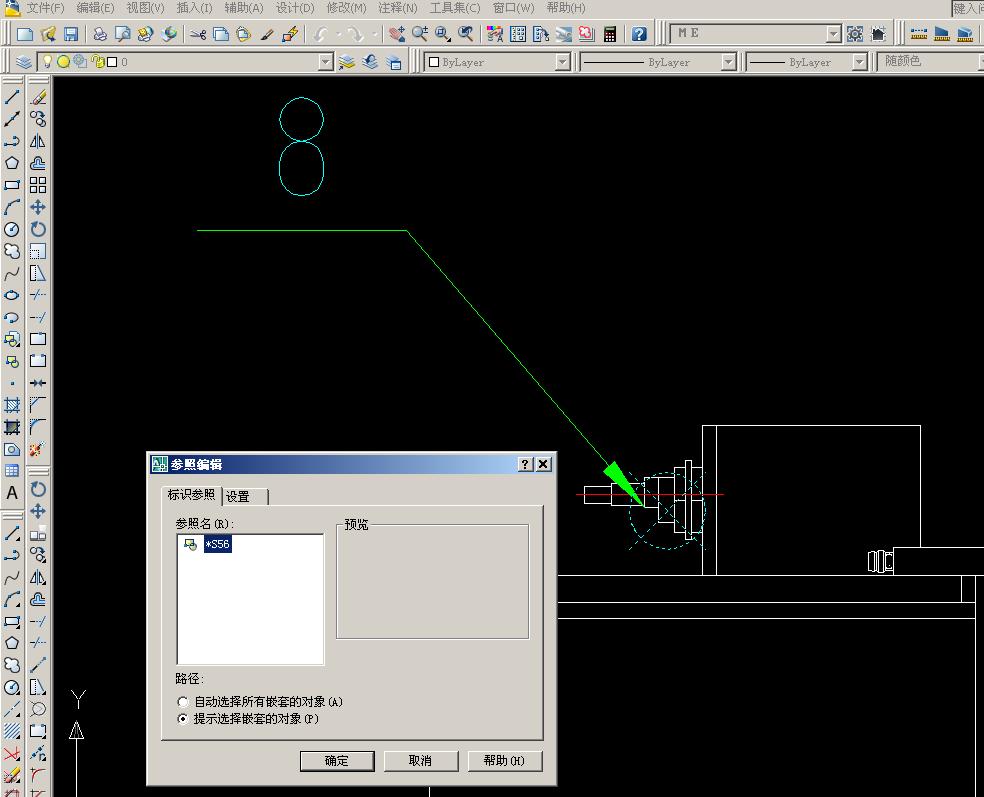Open Print Preview icon
The width and height of the screenshot is (984, 797).
click(122, 34)
